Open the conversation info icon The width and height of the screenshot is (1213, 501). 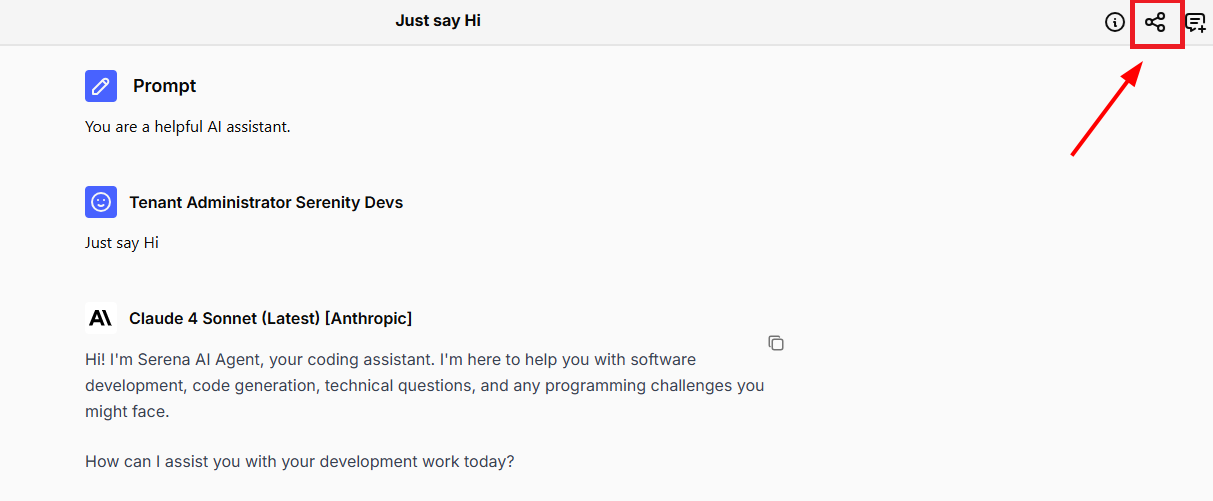click(1115, 22)
